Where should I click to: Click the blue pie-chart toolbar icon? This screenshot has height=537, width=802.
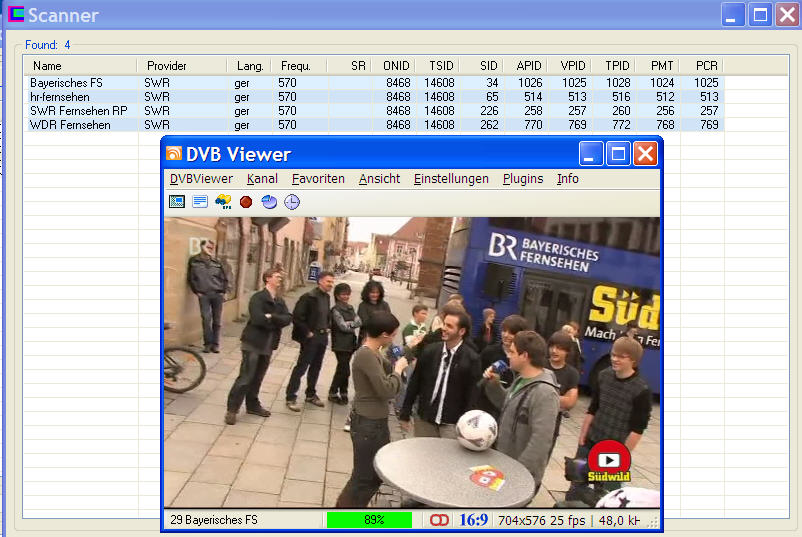click(269, 202)
